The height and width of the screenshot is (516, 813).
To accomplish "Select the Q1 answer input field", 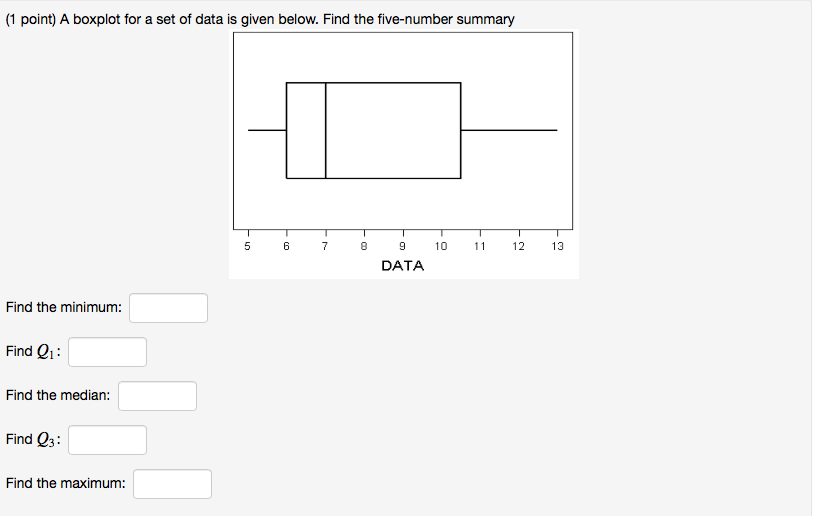I will (107, 352).
